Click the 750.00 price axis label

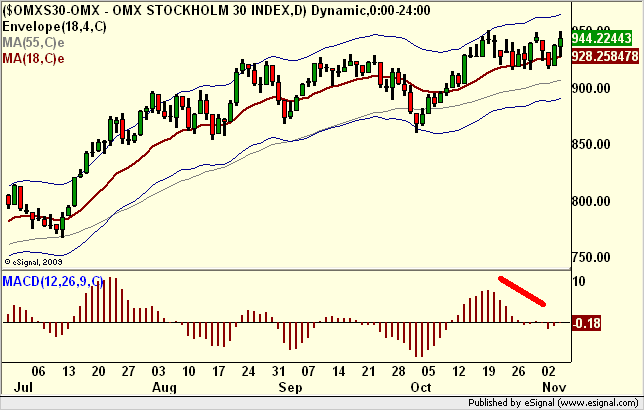[x=591, y=258]
